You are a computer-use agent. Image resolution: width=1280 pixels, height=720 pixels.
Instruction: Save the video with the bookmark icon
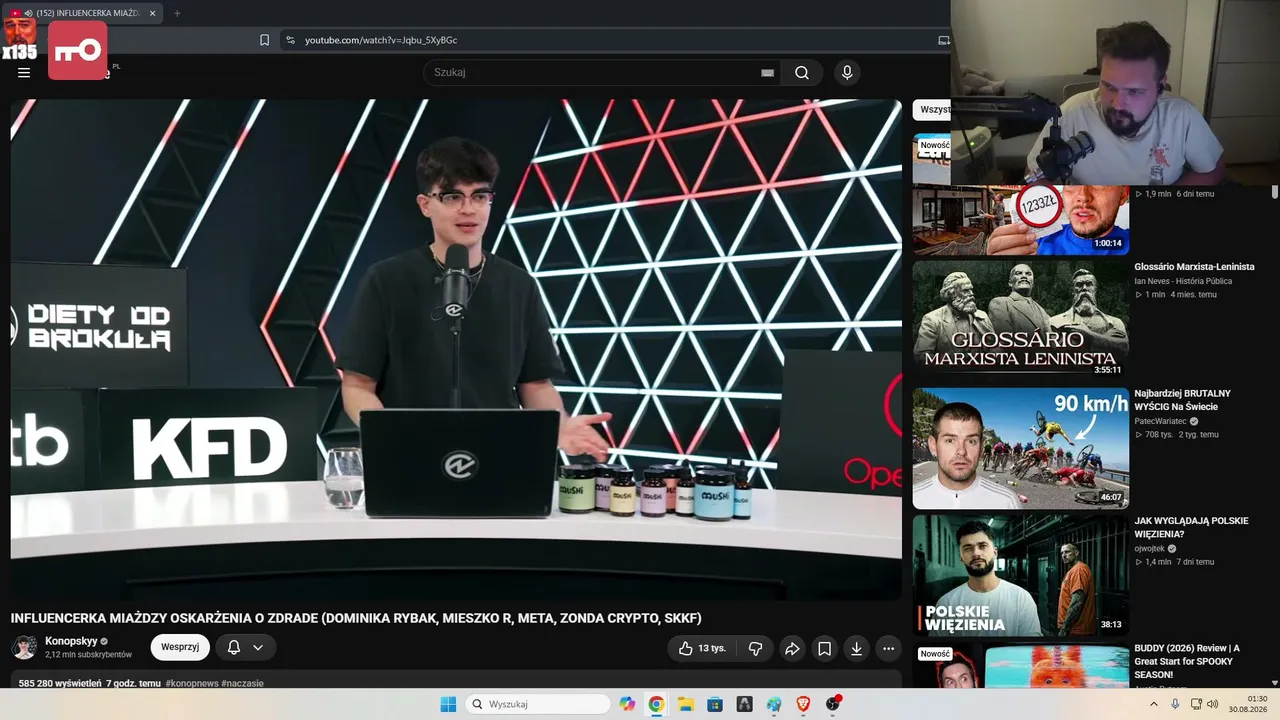(x=824, y=648)
